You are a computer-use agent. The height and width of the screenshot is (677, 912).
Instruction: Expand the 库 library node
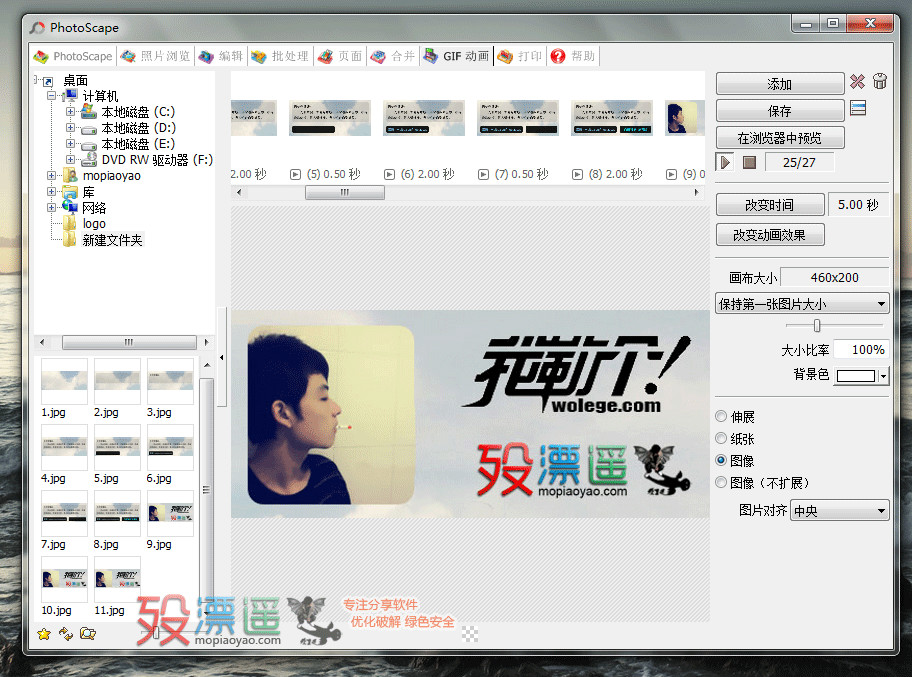pyautogui.click(x=52, y=191)
